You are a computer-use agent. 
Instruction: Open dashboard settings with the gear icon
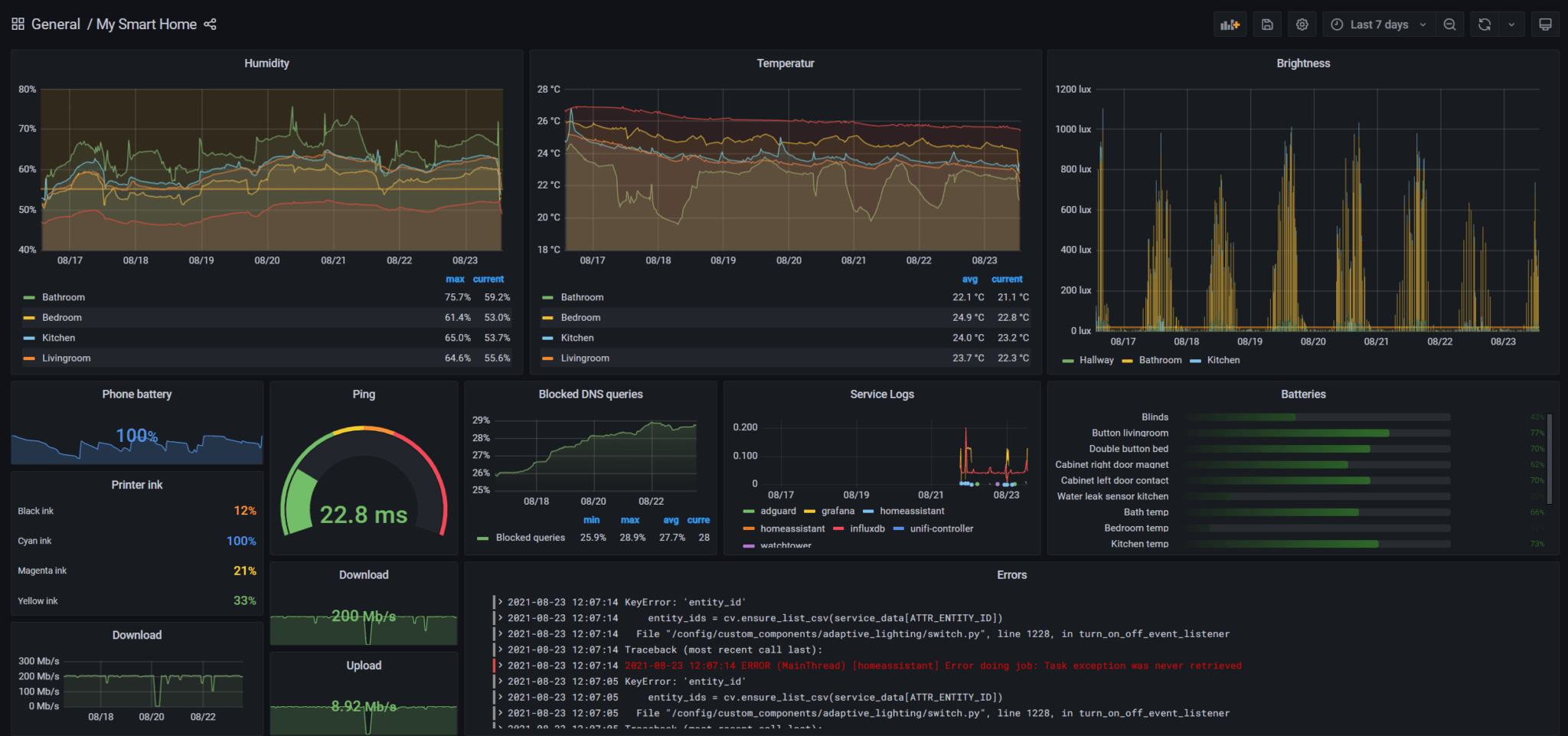click(1302, 24)
